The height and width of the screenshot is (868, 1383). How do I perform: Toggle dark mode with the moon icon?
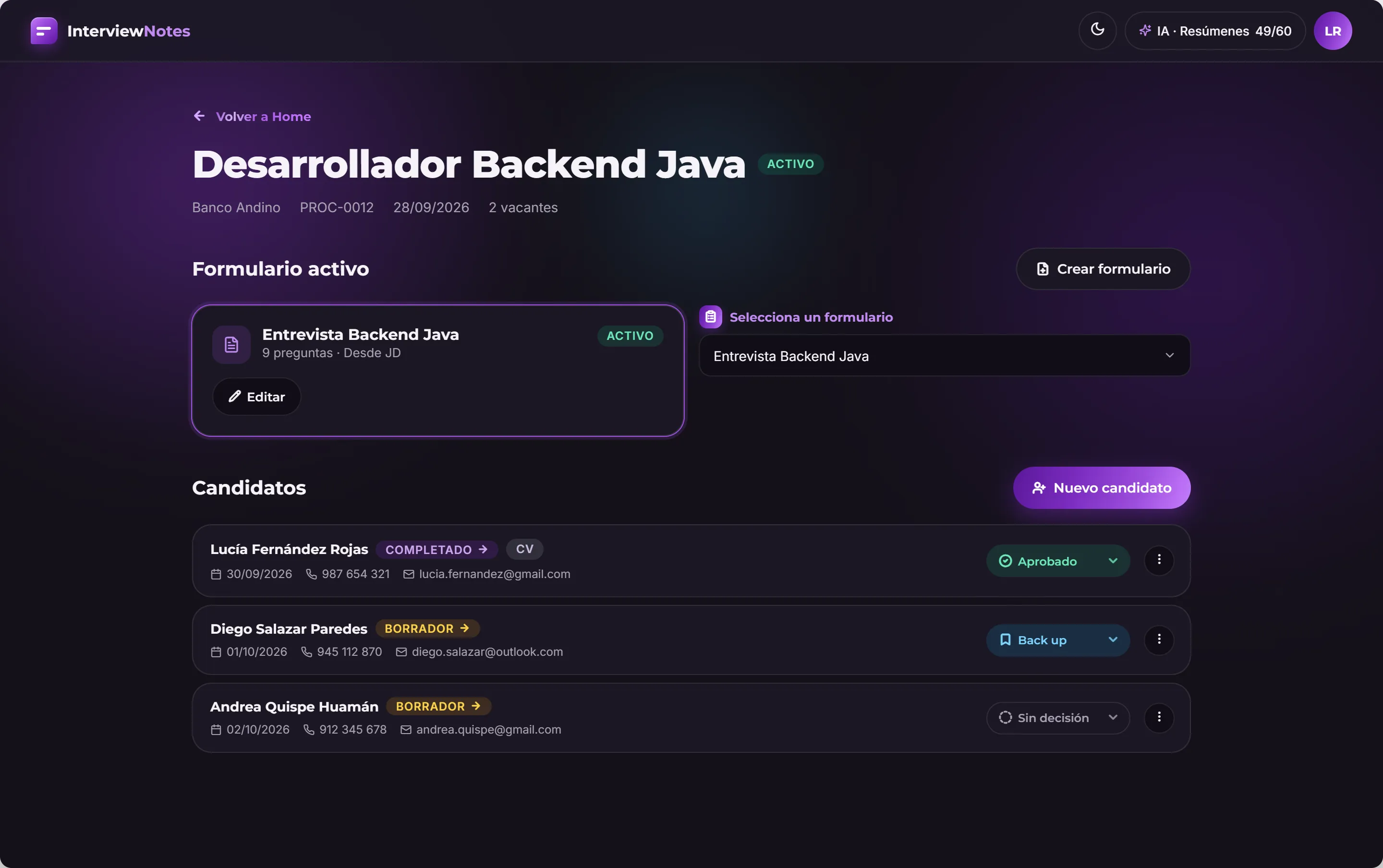point(1097,30)
